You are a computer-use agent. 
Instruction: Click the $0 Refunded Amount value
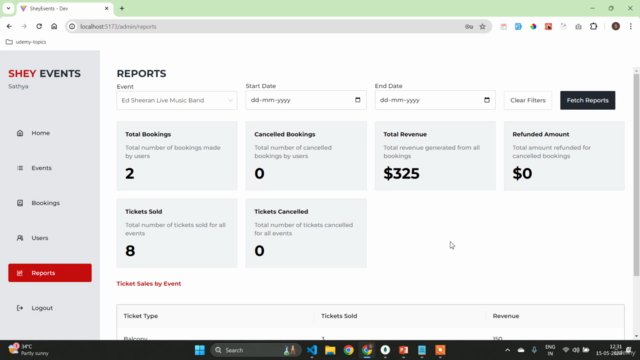pyautogui.click(x=522, y=173)
